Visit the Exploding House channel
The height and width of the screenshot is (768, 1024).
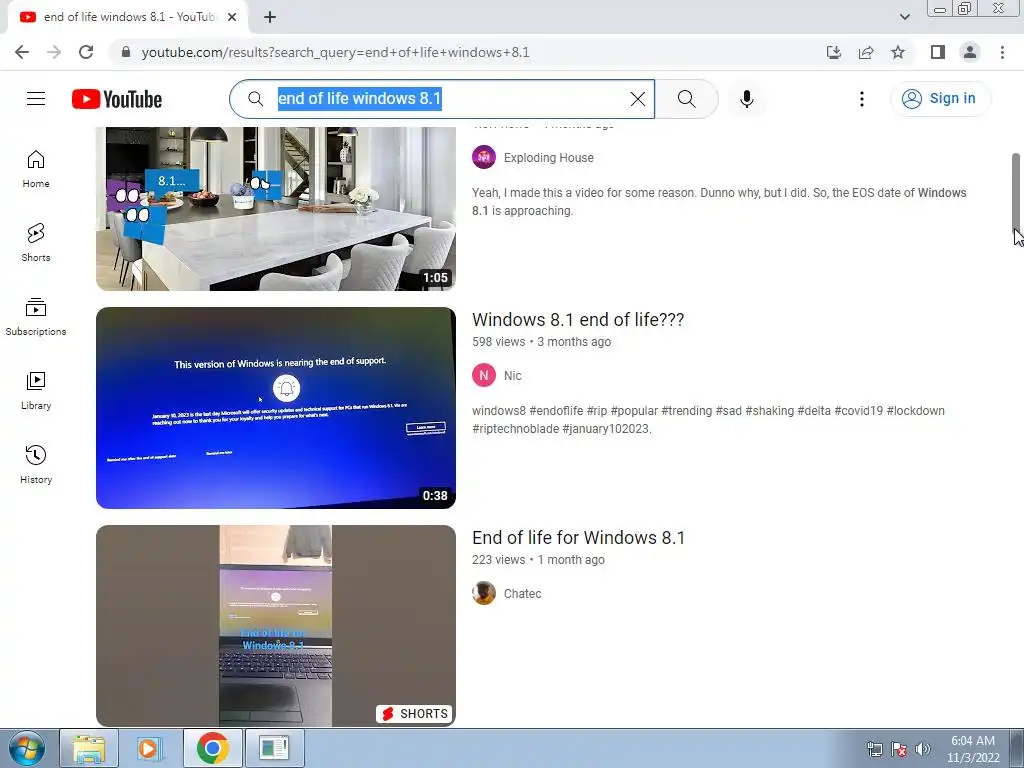(549, 157)
